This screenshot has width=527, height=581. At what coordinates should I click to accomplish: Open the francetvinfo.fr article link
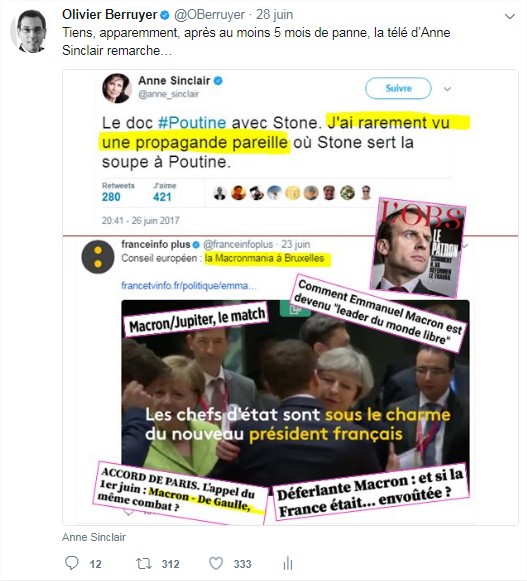tap(189, 286)
